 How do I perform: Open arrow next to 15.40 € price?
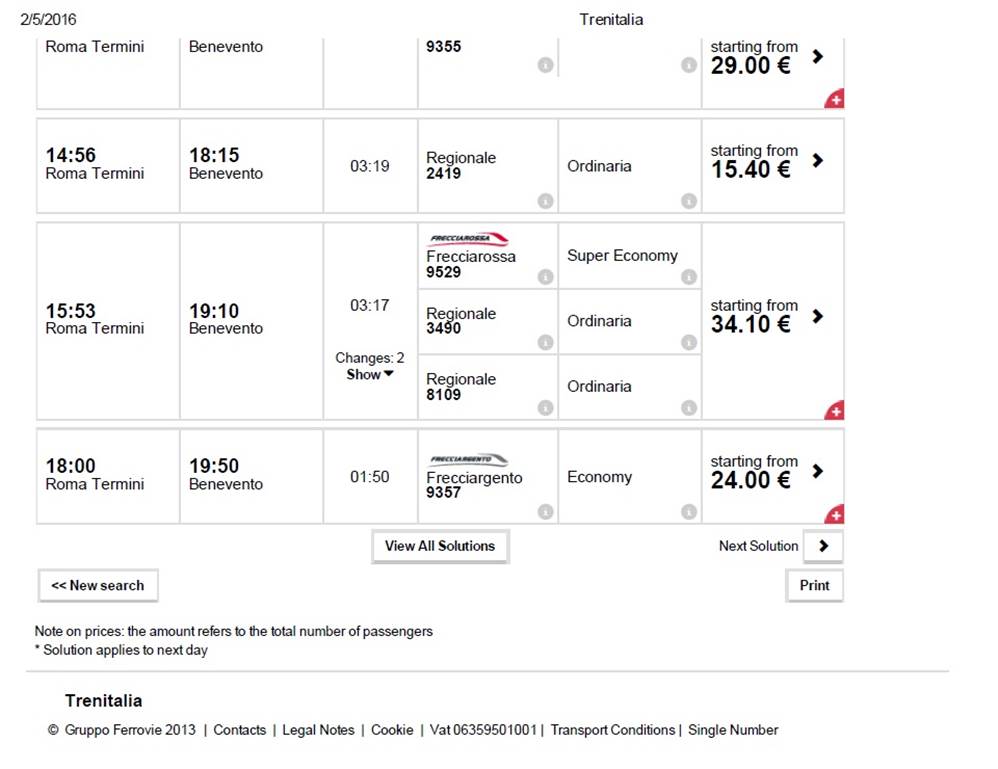pyautogui.click(x=818, y=160)
